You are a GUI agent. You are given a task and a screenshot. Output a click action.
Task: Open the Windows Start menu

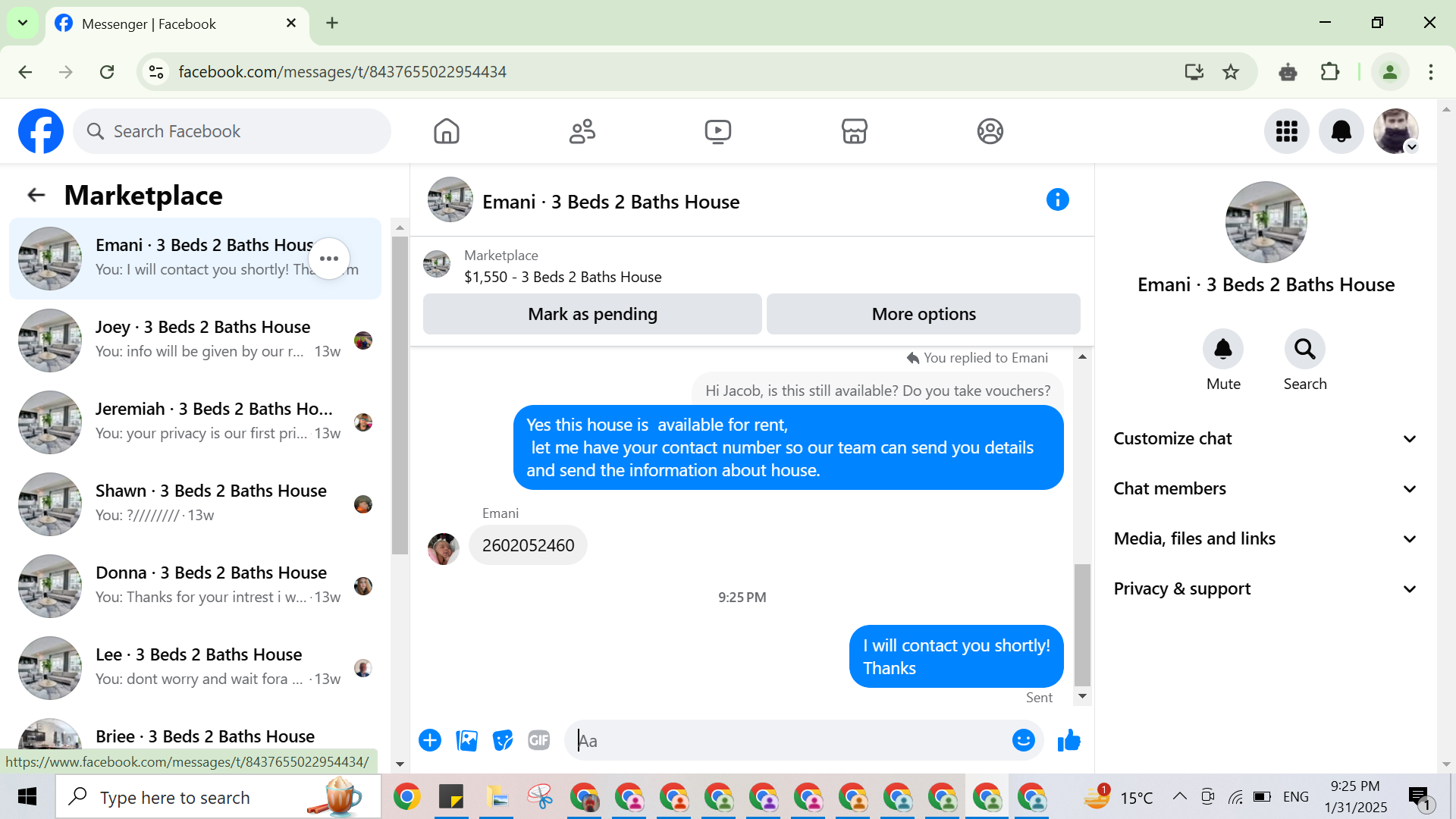[27, 797]
